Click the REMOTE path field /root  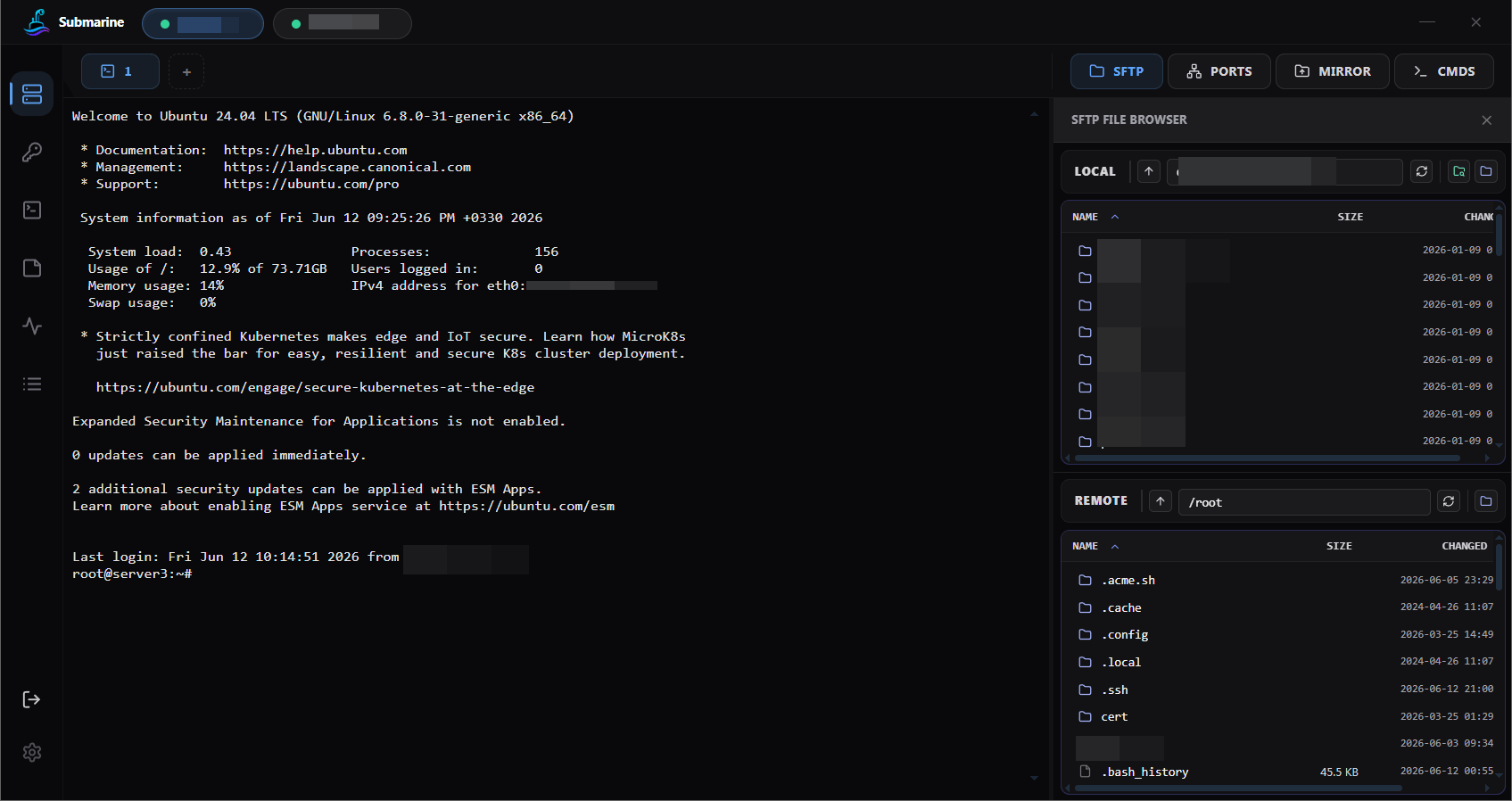tap(1304, 502)
